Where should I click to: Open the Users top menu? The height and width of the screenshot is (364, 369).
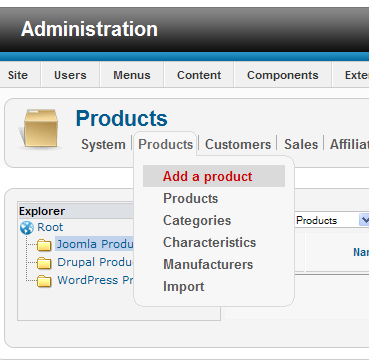70,75
